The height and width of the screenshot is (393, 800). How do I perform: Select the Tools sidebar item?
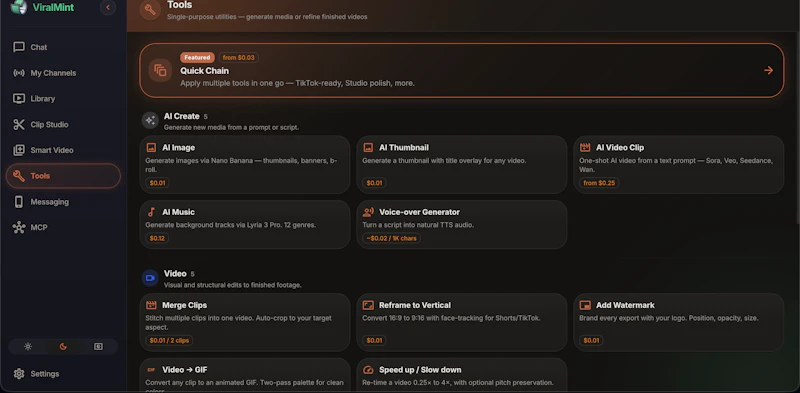pyautogui.click(x=63, y=176)
